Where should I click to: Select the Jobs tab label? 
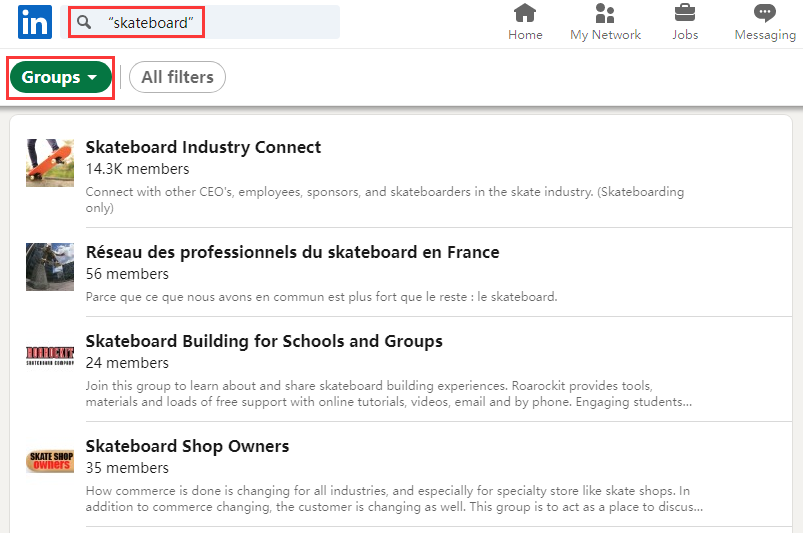click(685, 35)
